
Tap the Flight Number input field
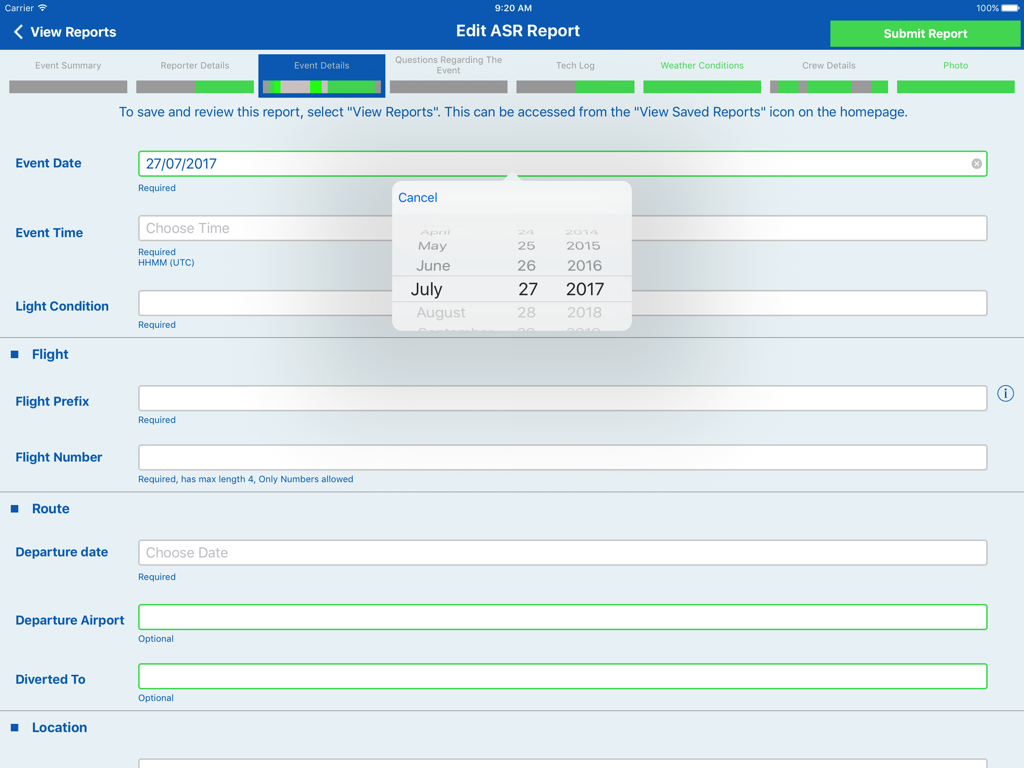tap(562, 457)
